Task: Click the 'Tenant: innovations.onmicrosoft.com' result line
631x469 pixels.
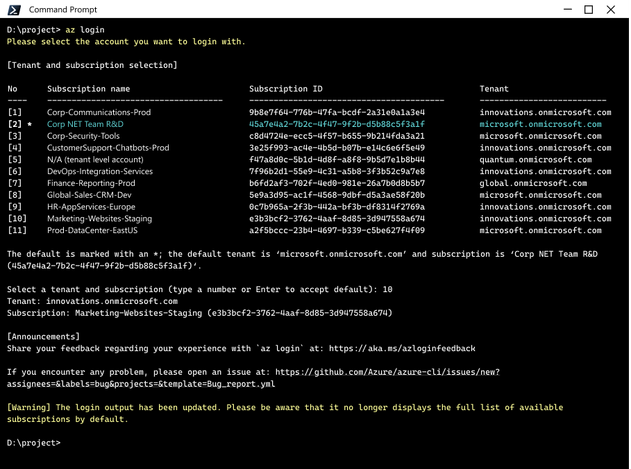Action: tap(92, 301)
